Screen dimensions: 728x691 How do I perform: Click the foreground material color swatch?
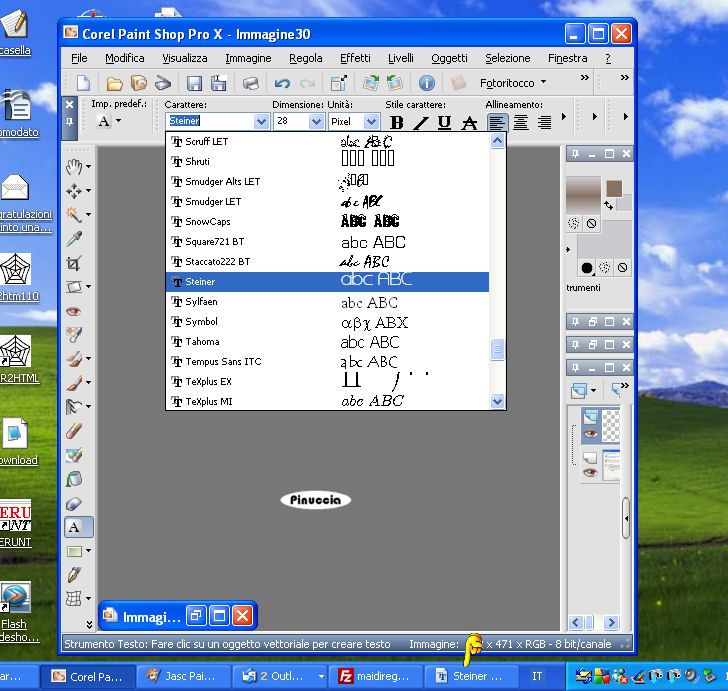(x=614, y=189)
